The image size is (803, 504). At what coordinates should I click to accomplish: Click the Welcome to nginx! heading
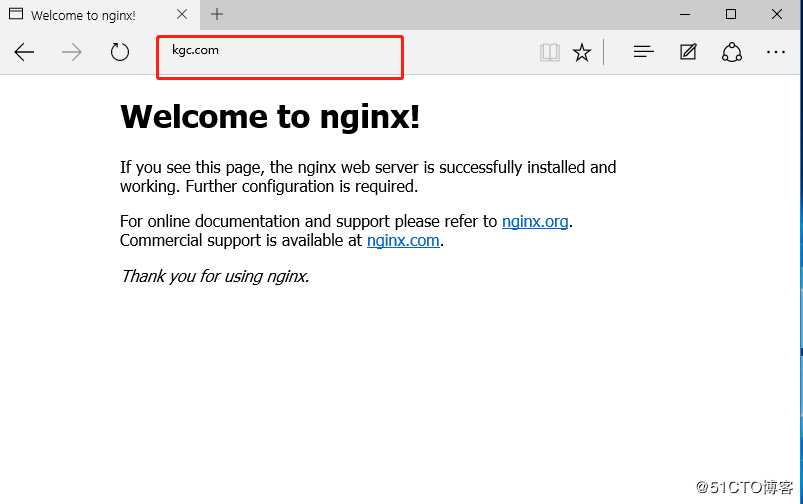coord(270,117)
